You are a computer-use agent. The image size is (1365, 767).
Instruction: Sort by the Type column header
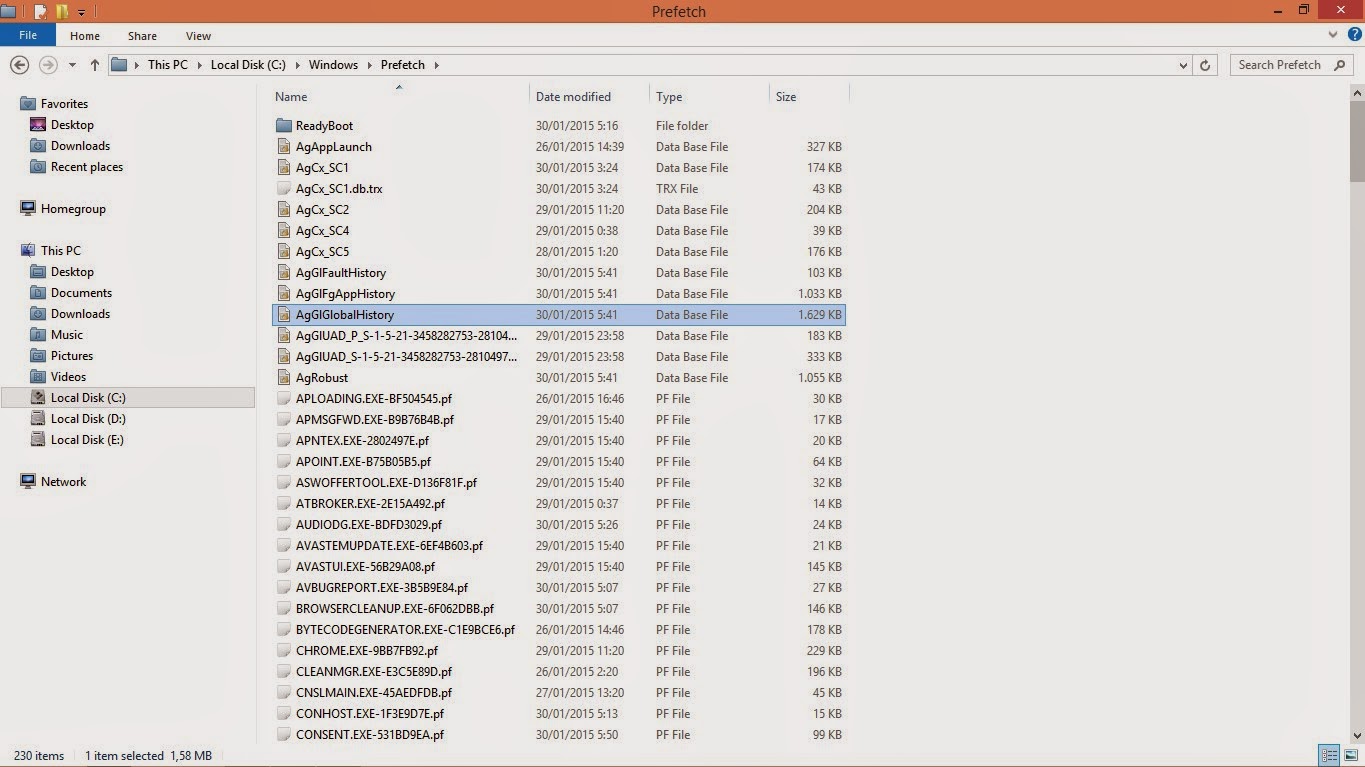pos(669,97)
